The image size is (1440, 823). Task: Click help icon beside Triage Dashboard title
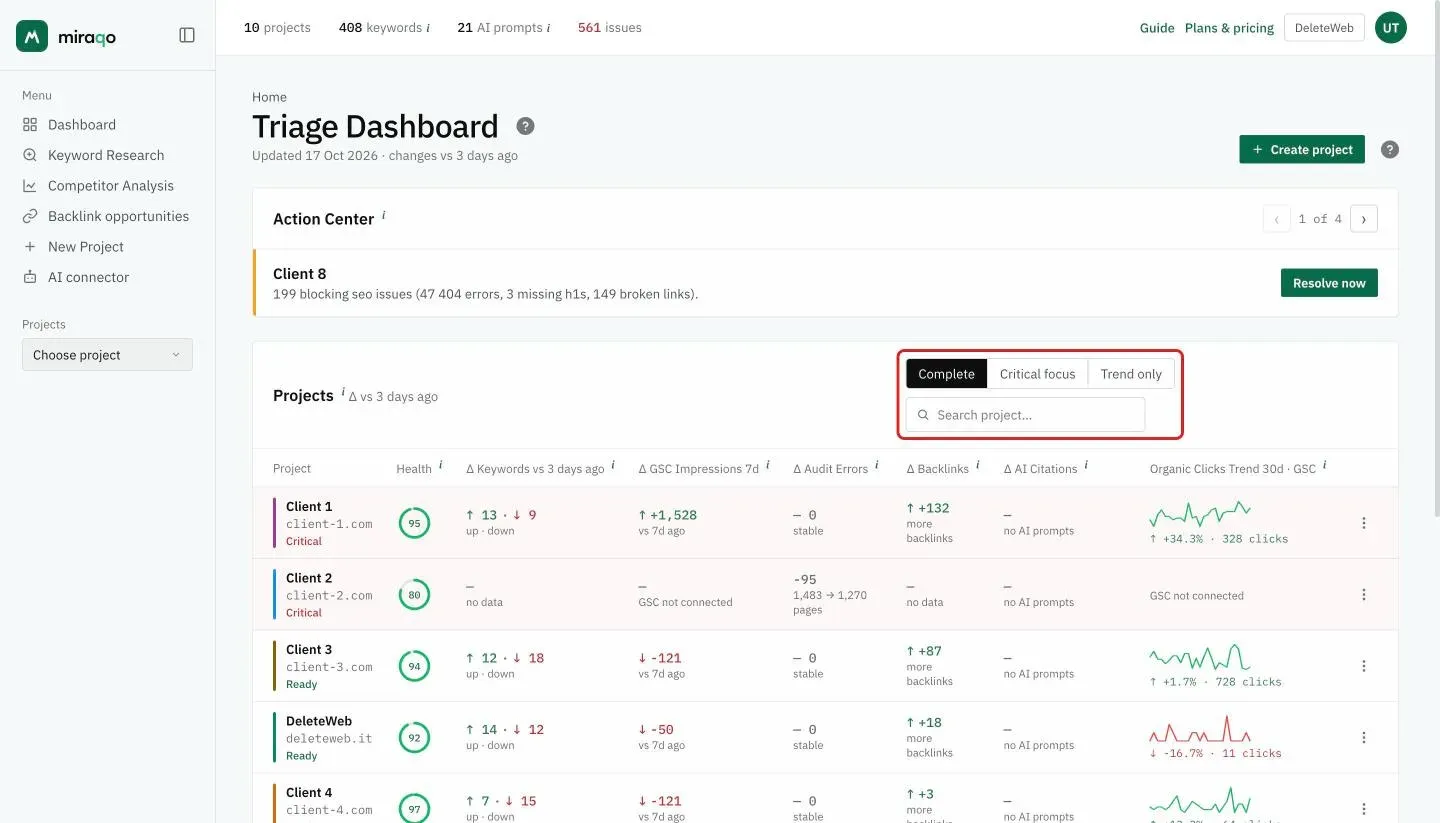click(x=525, y=126)
